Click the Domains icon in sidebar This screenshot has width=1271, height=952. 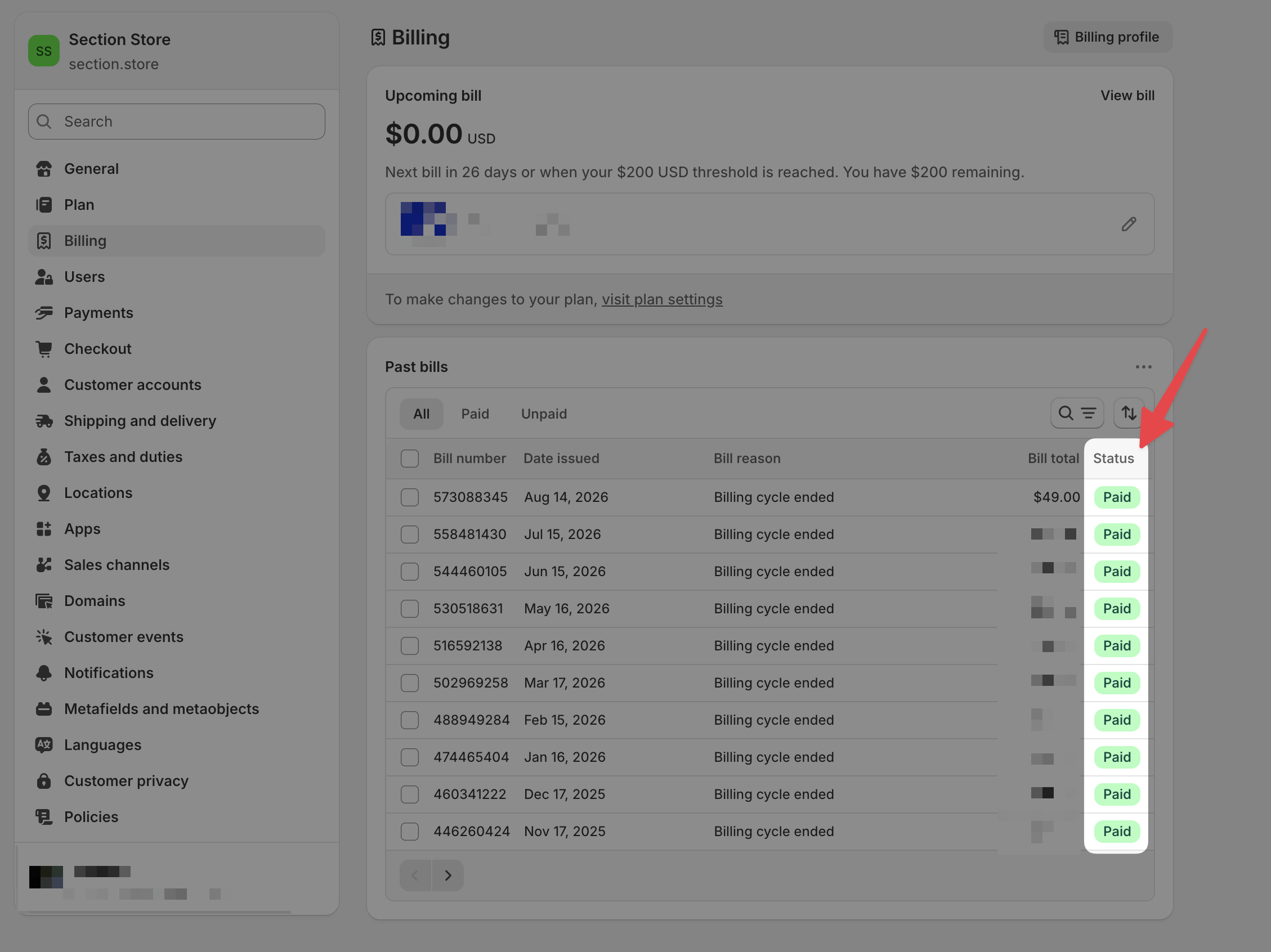click(x=44, y=601)
